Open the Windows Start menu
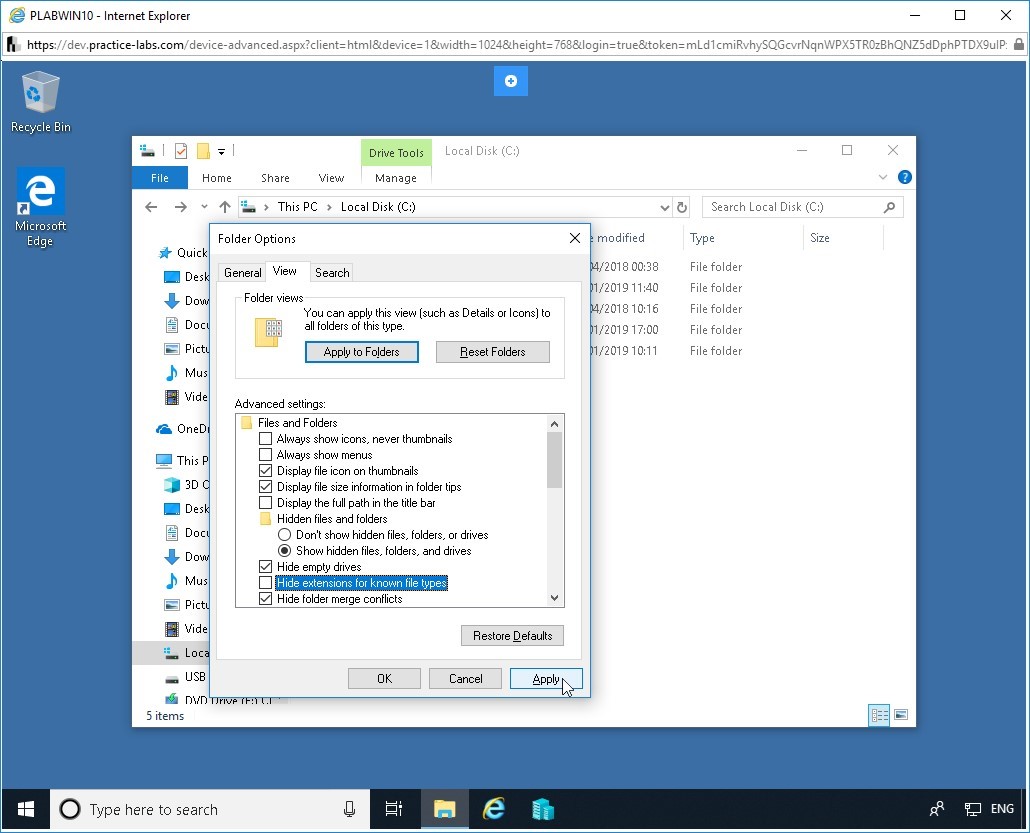Viewport: 1030px width, 833px height. tap(26, 809)
